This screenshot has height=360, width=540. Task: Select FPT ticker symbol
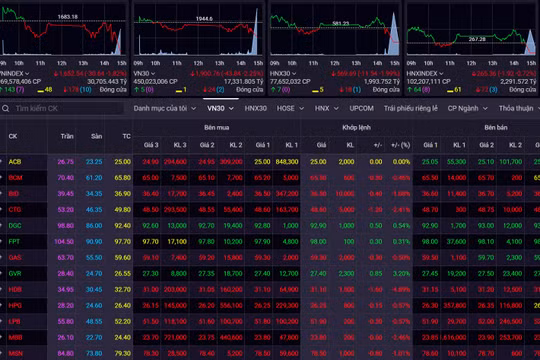click(x=14, y=241)
